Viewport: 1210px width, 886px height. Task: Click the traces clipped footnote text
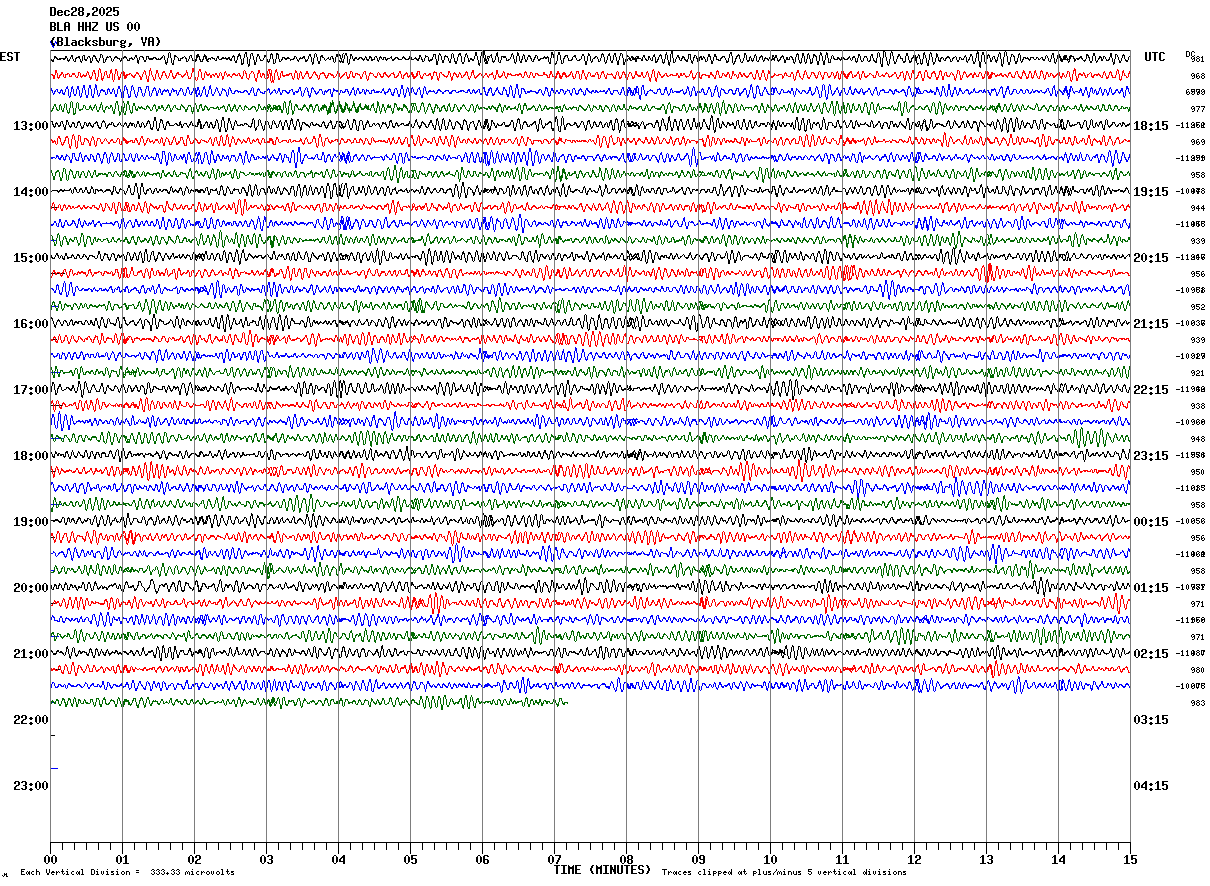[784, 873]
